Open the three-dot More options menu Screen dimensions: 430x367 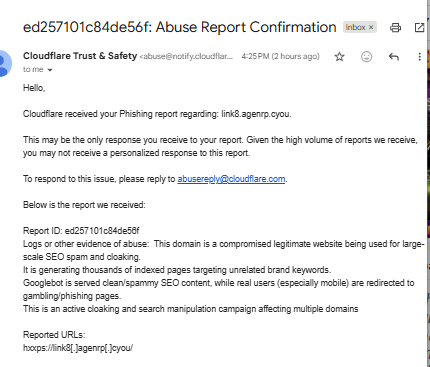(419, 57)
